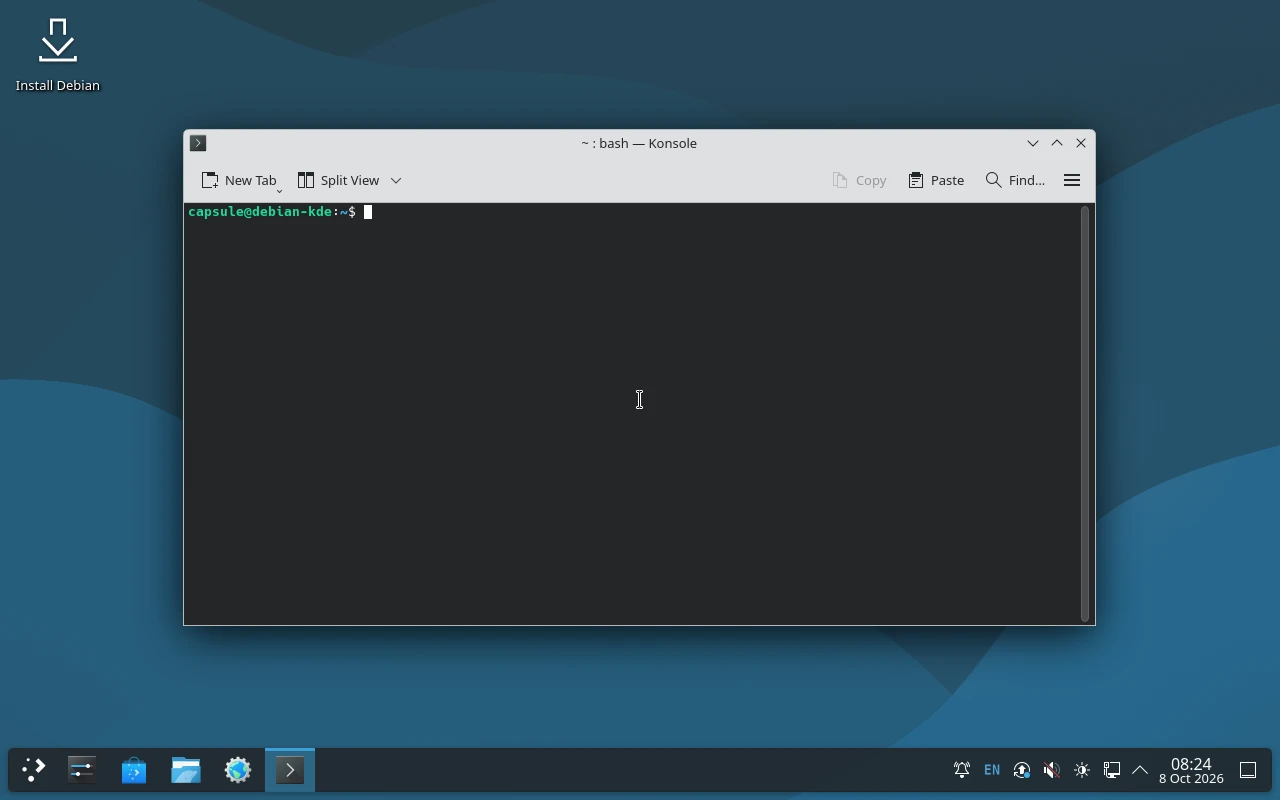
Task: Open the Konsole hamburger menu
Action: 1072,180
